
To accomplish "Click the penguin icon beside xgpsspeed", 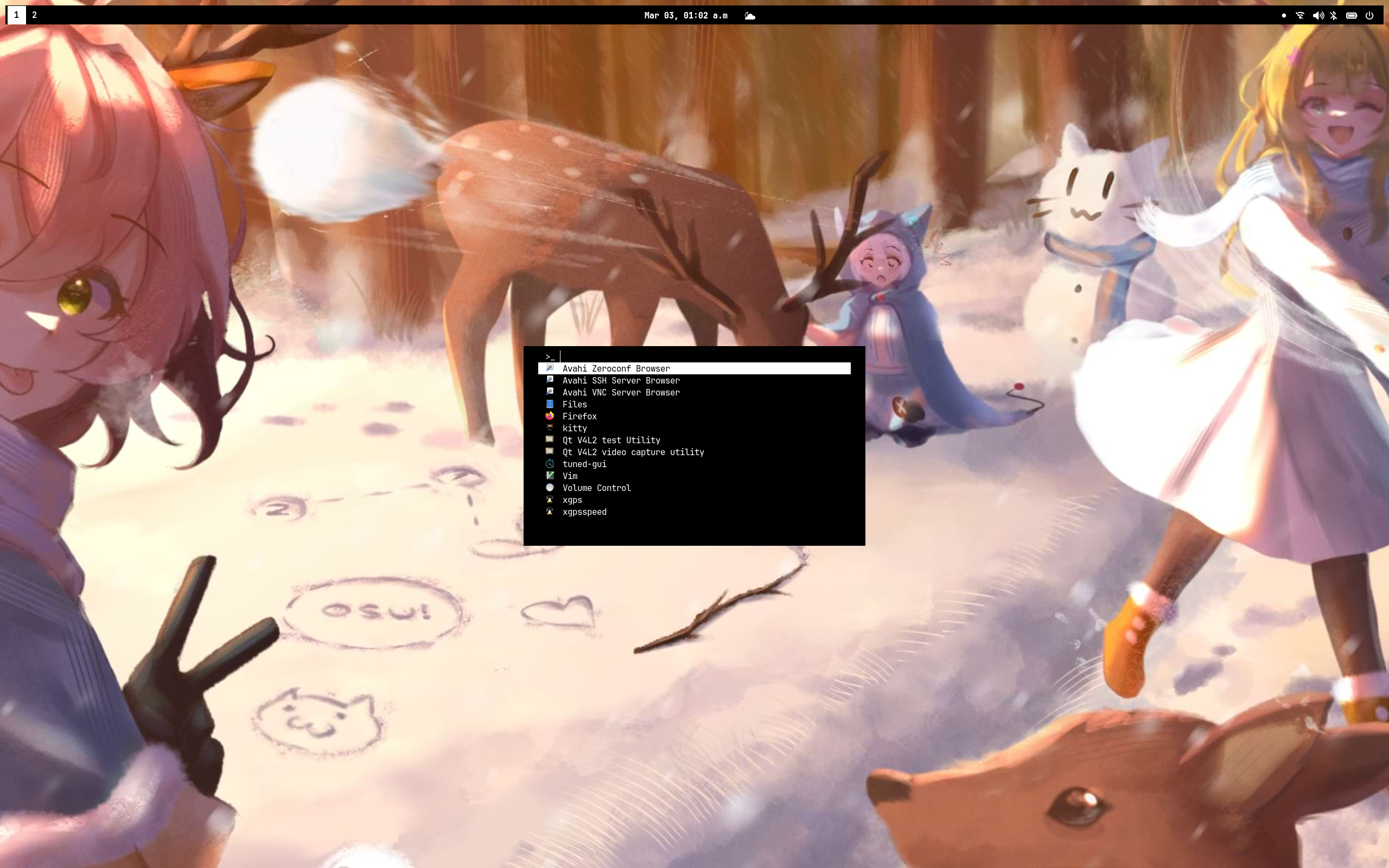I will (x=549, y=512).
